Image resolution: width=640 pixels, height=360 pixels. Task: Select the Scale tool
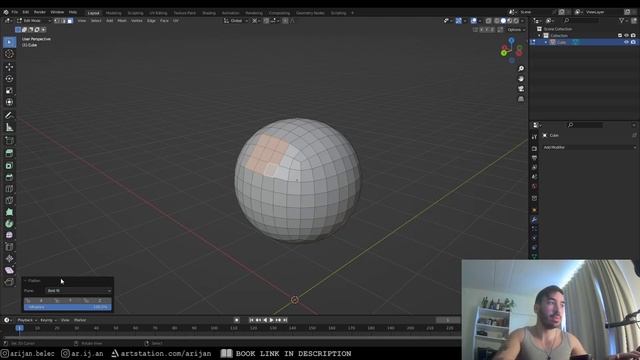9,90
